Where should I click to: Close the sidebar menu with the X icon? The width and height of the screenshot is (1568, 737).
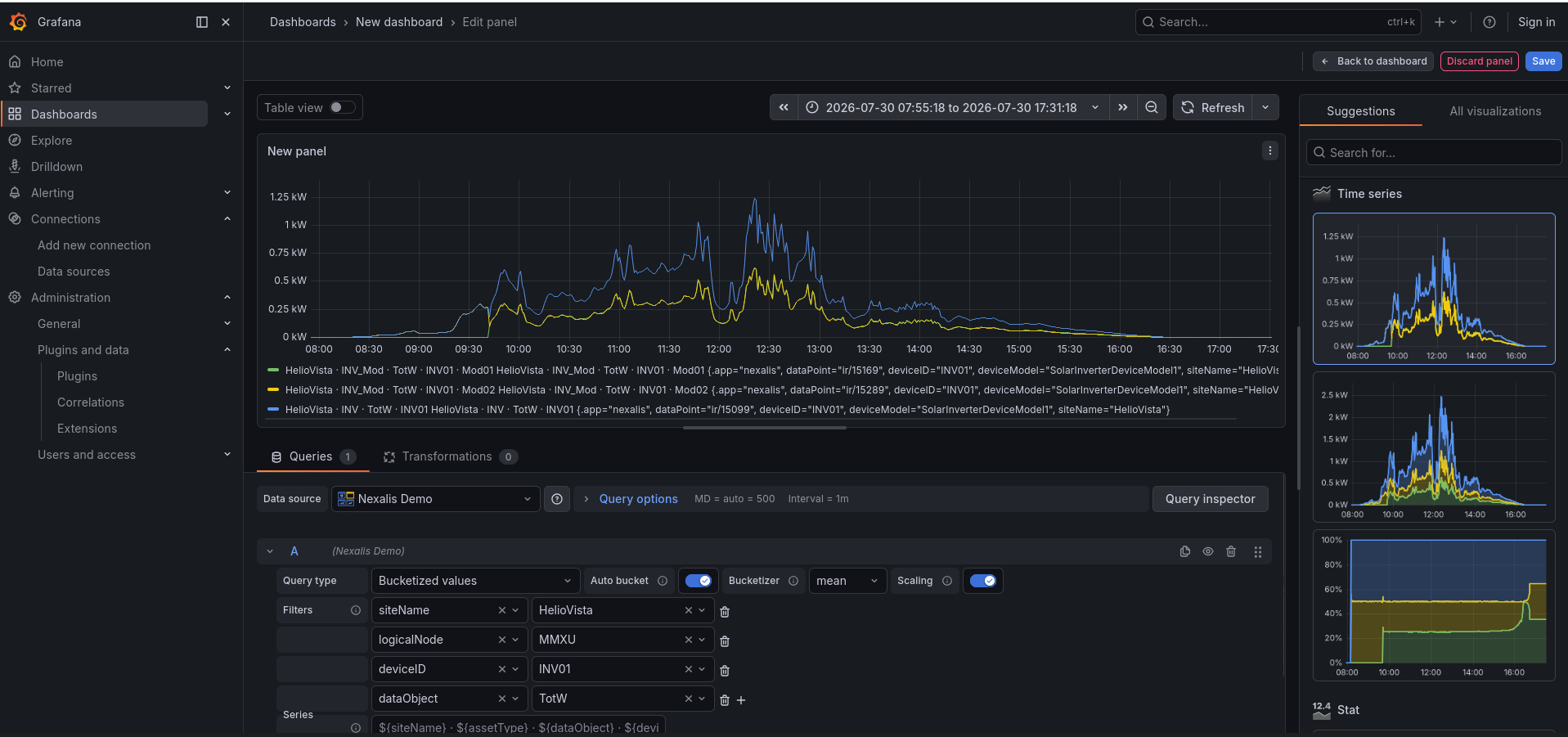click(226, 22)
